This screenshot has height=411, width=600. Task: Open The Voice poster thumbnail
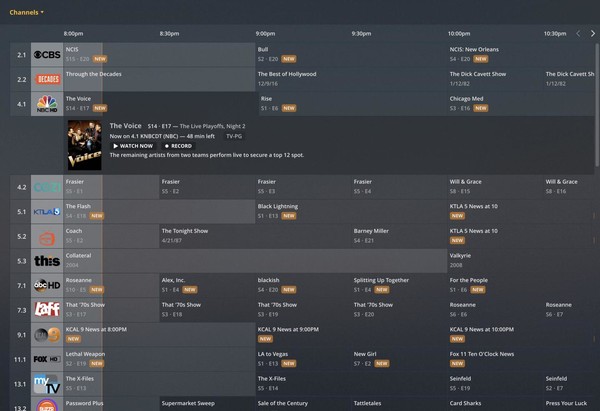(x=85, y=145)
